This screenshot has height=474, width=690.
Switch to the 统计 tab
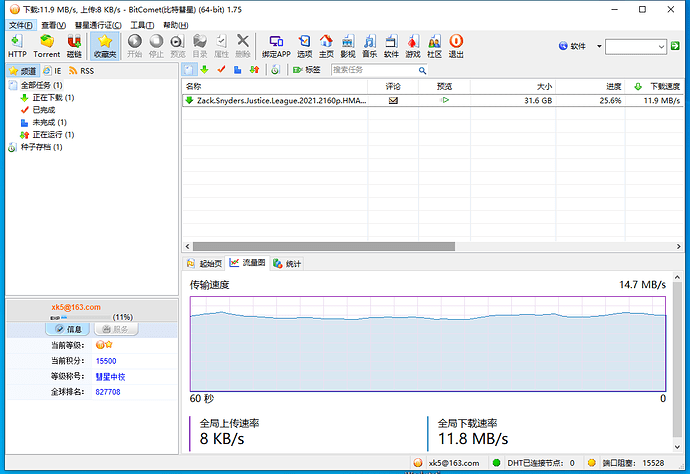coord(287,264)
